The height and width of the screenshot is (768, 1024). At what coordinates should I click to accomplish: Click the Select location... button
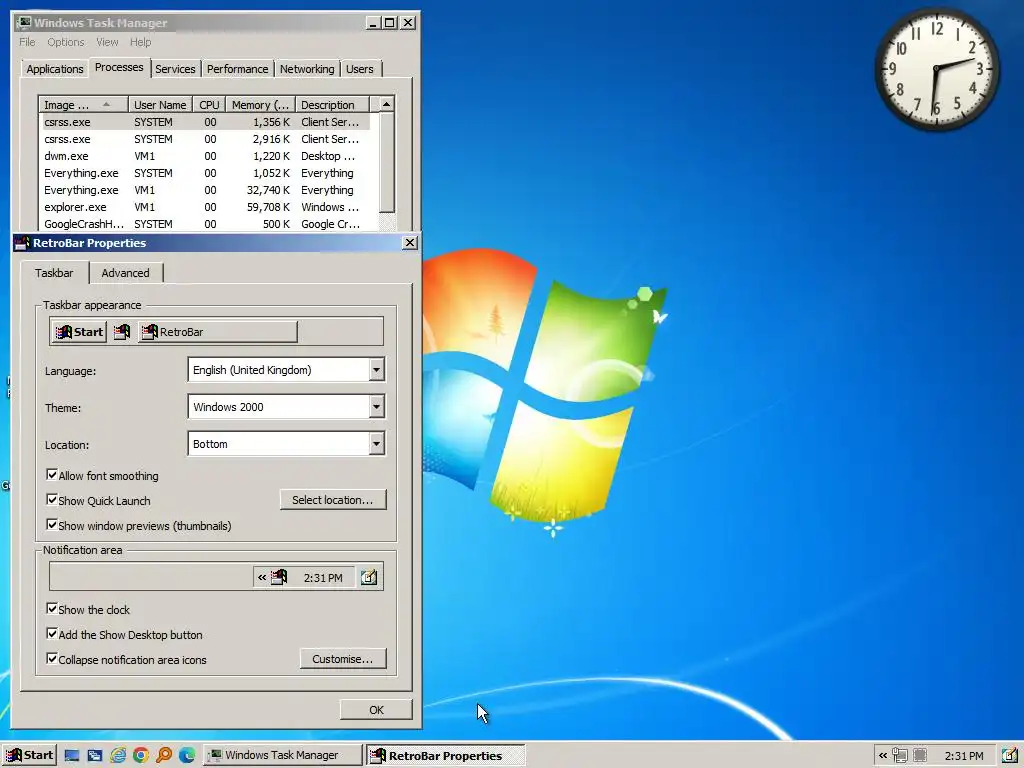(333, 500)
